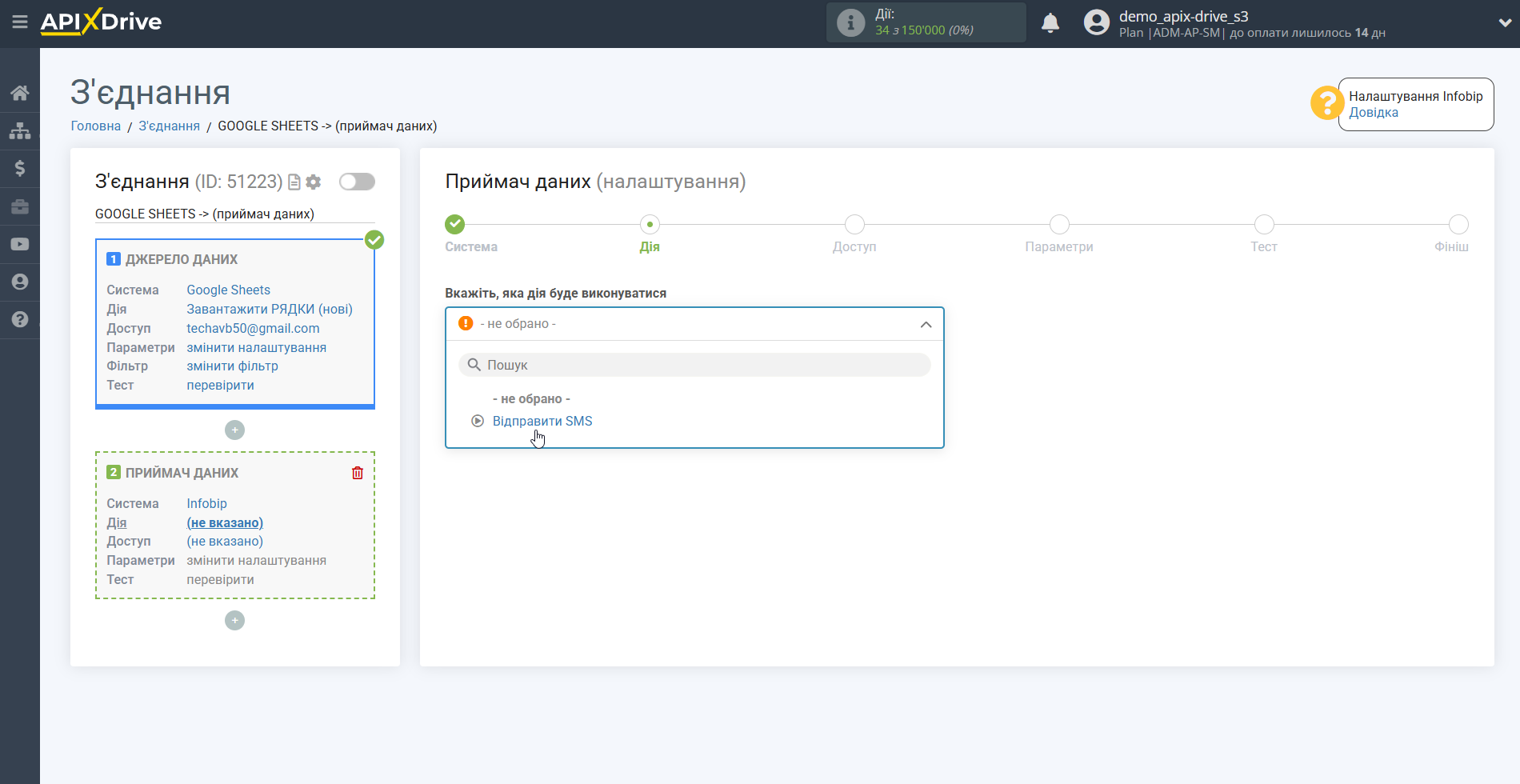1520x784 pixels.
Task: Open the Infobip system link
Action: pyautogui.click(x=206, y=503)
